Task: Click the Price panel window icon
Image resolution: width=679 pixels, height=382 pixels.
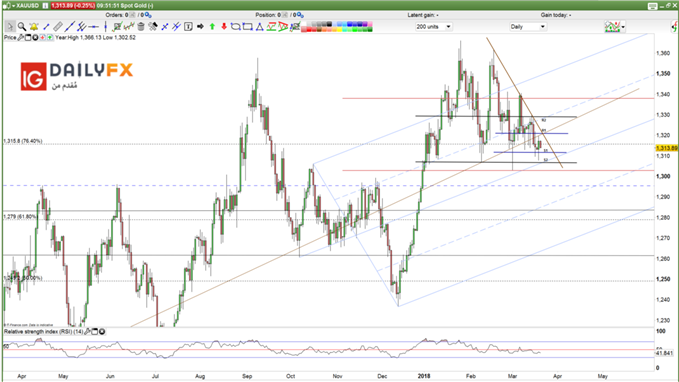Action: click(28, 38)
